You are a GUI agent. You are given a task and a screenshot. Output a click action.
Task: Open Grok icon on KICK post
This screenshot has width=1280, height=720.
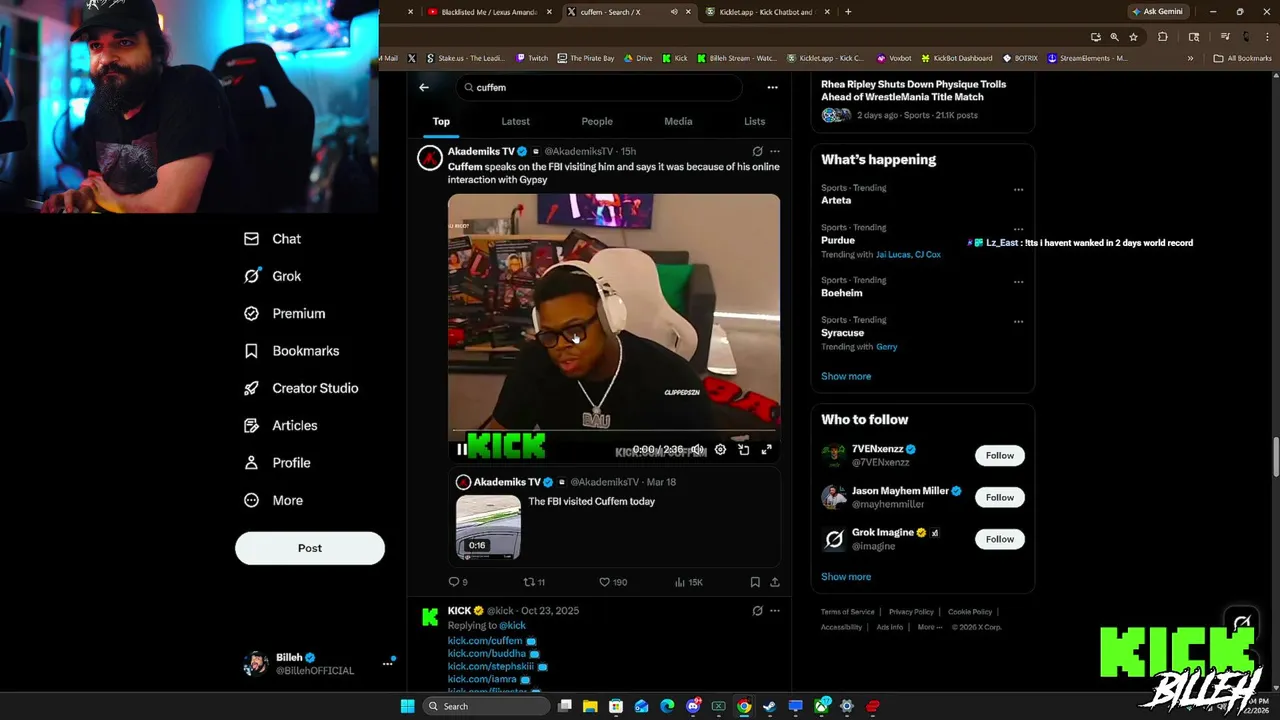coord(757,610)
